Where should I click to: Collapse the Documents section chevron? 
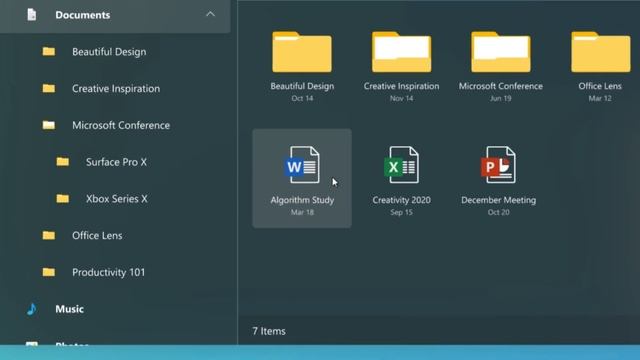click(210, 14)
